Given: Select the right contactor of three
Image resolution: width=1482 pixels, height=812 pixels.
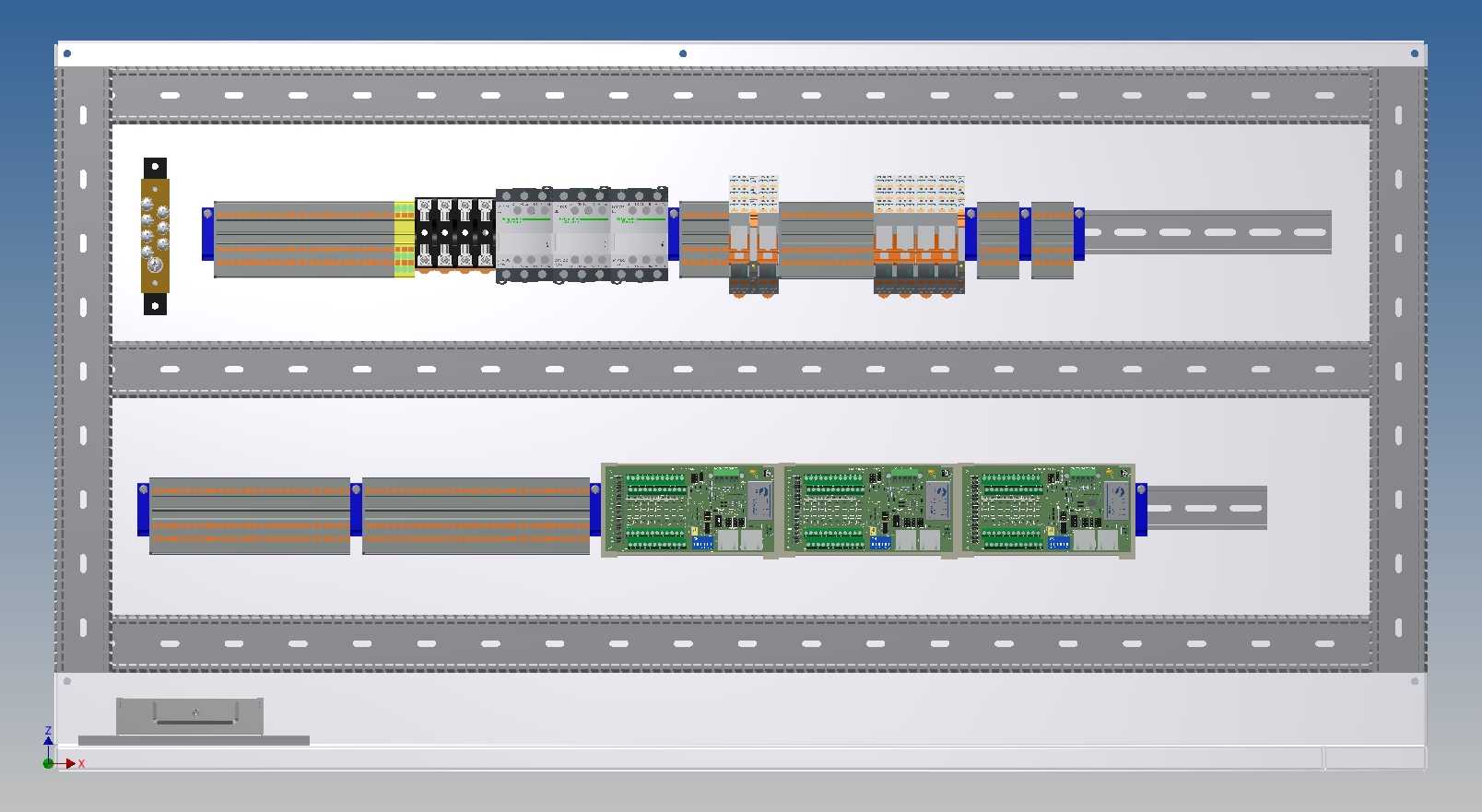Looking at the screenshot, I should point(639,235).
